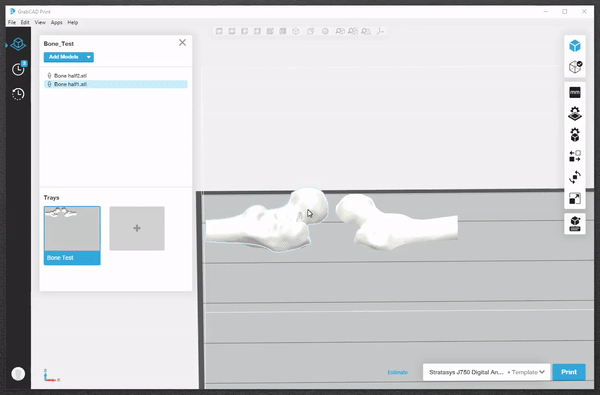Add a new tray with plus tile
The image size is (600, 395).
coord(137,229)
